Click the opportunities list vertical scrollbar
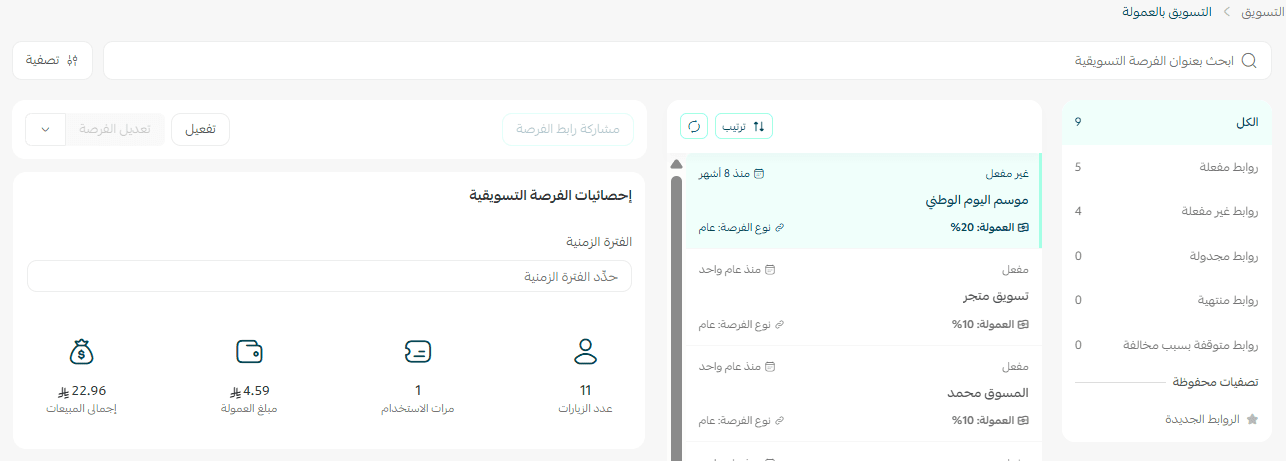 tap(676, 300)
